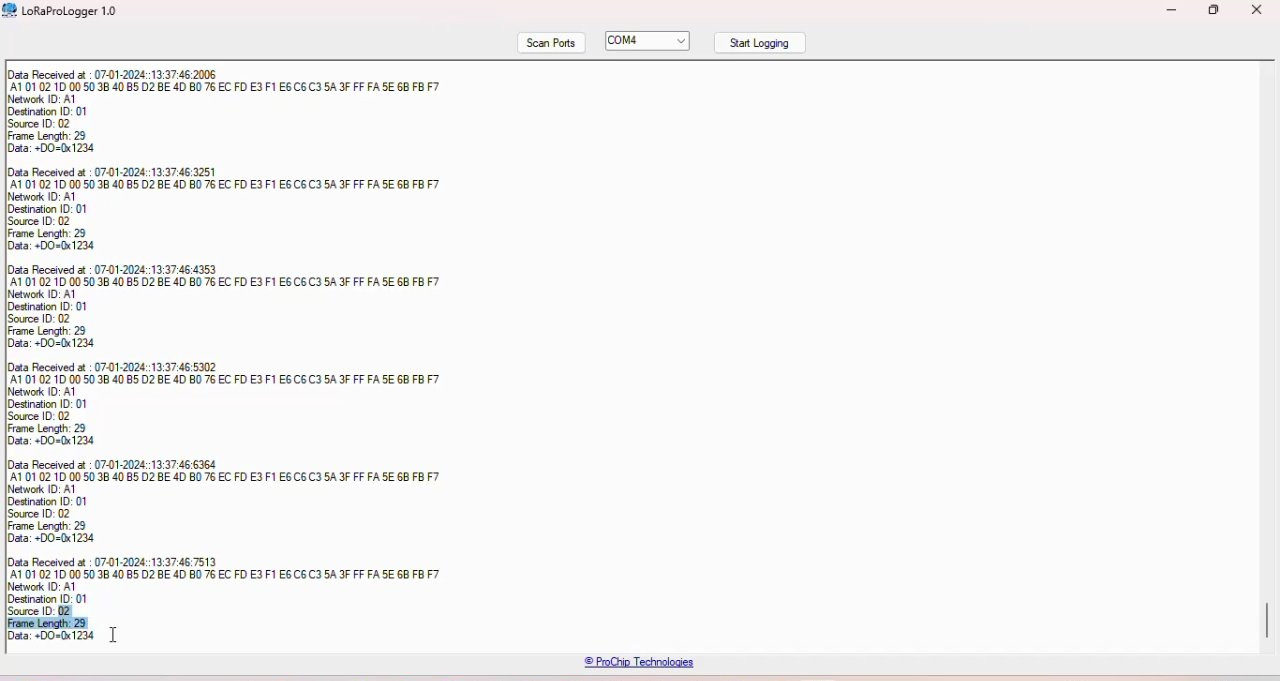
Task: Click 'Data Received at' line ending 13:37:46:5302
Action: [112, 368]
